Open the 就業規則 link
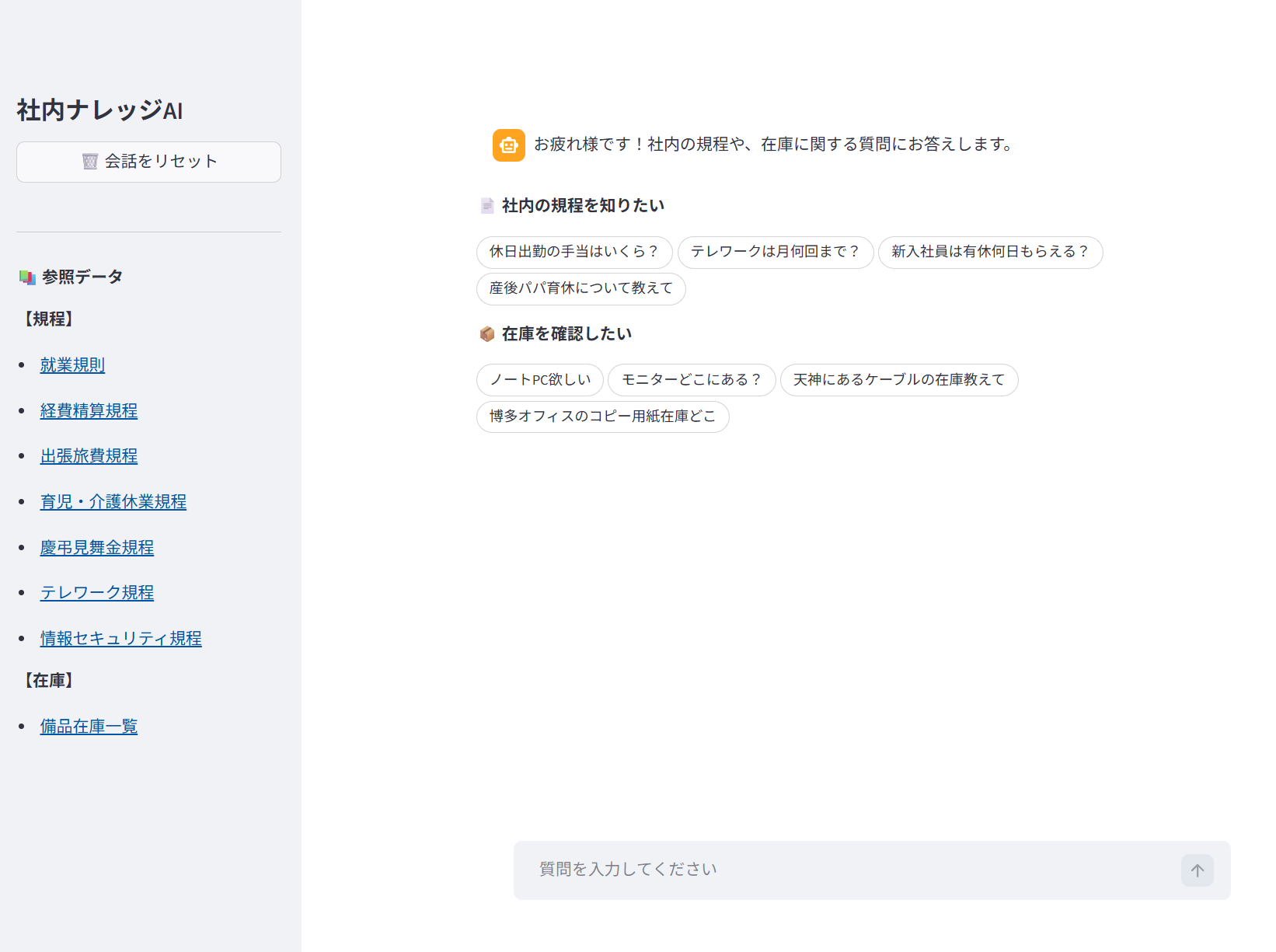Image resolution: width=1276 pixels, height=952 pixels. [x=72, y=365]
